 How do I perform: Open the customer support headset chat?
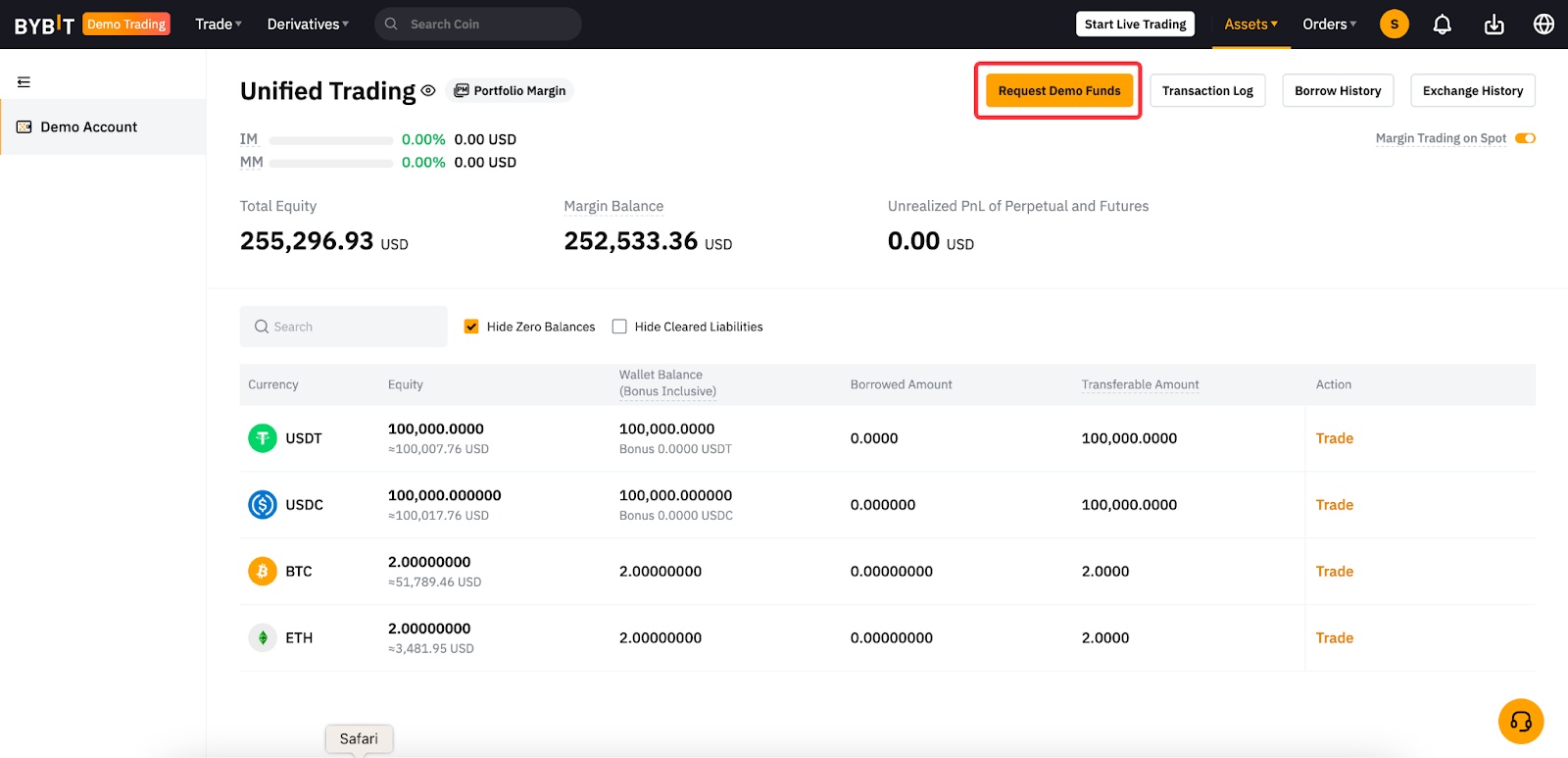[1520, 722]
